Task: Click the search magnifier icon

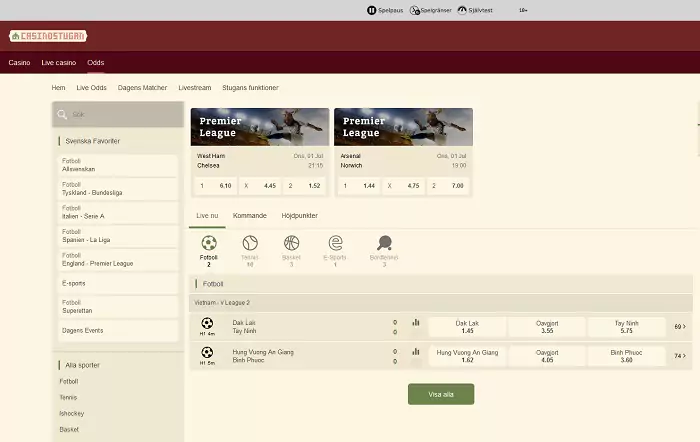Action: (x=62, y=114)
